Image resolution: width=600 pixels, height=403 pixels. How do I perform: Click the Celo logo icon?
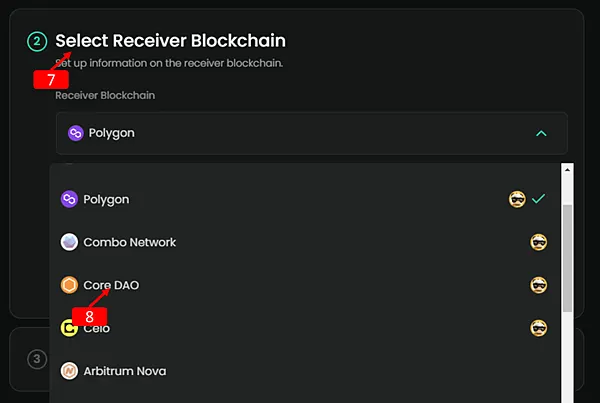69,327
